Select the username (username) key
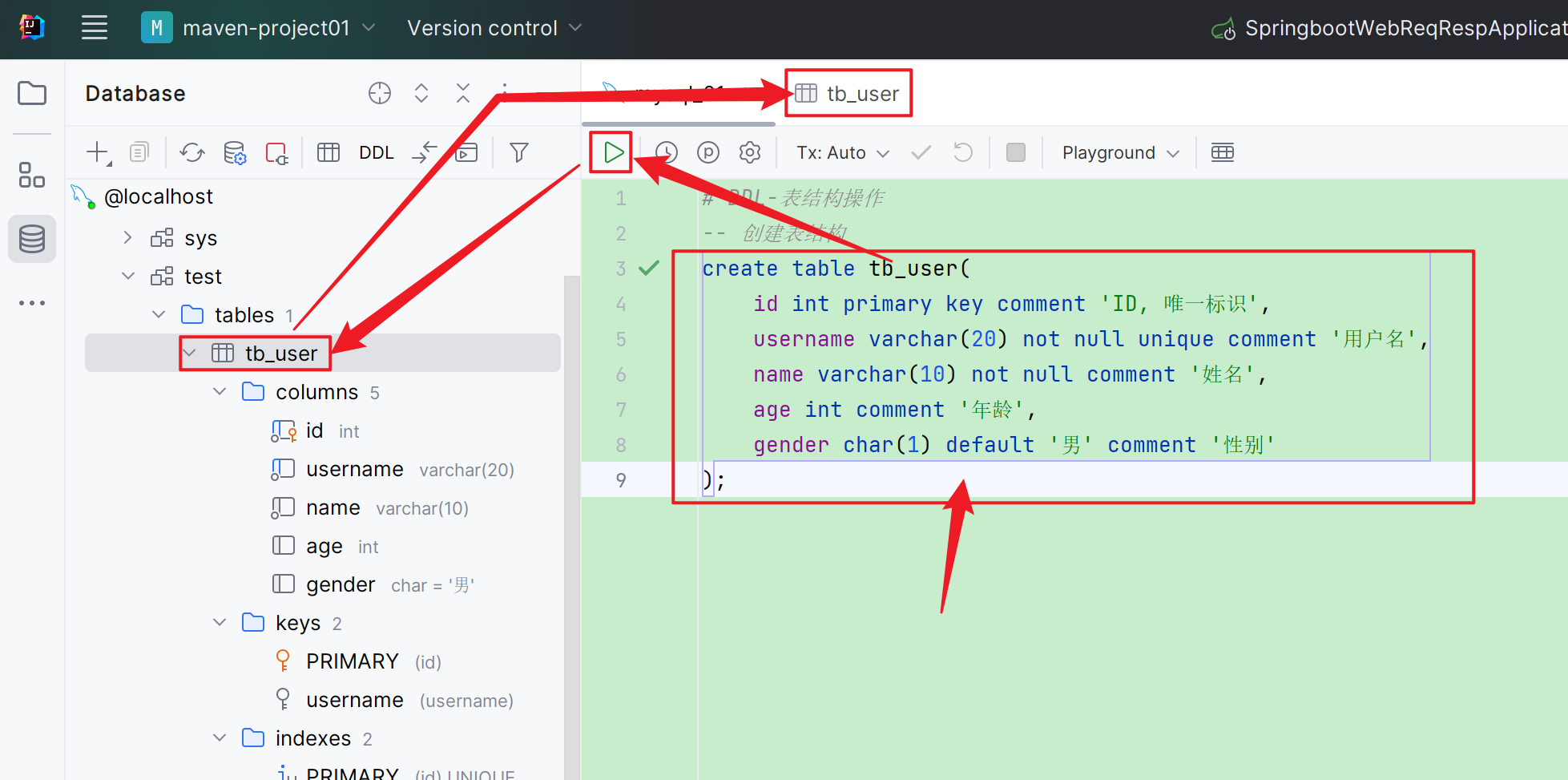The height and width of the screenshot is (780, 1568). click(x=393, y=700)
